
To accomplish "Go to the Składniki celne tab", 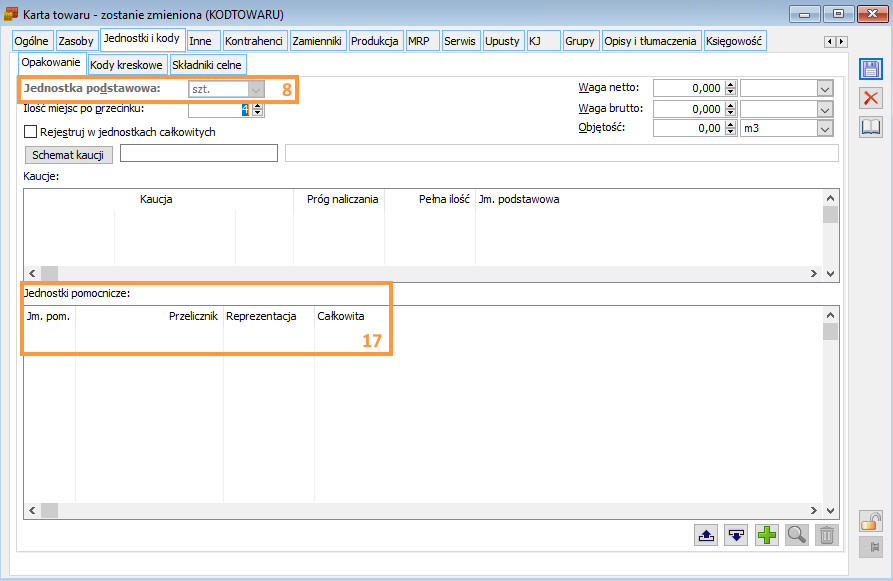I will [206, 64].
